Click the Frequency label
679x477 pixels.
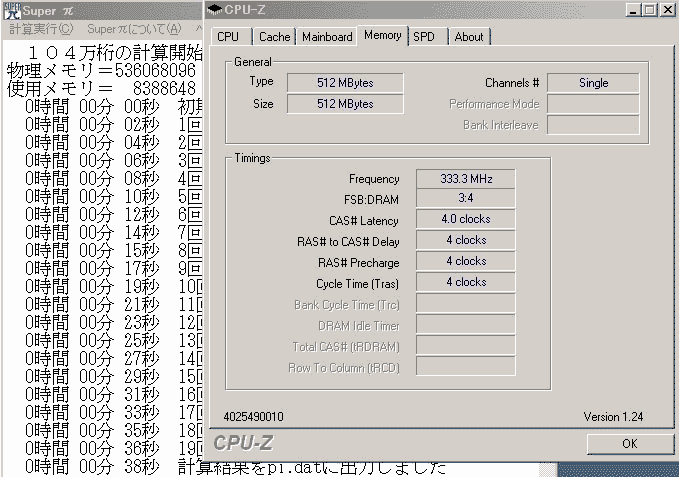click(374, 179)
